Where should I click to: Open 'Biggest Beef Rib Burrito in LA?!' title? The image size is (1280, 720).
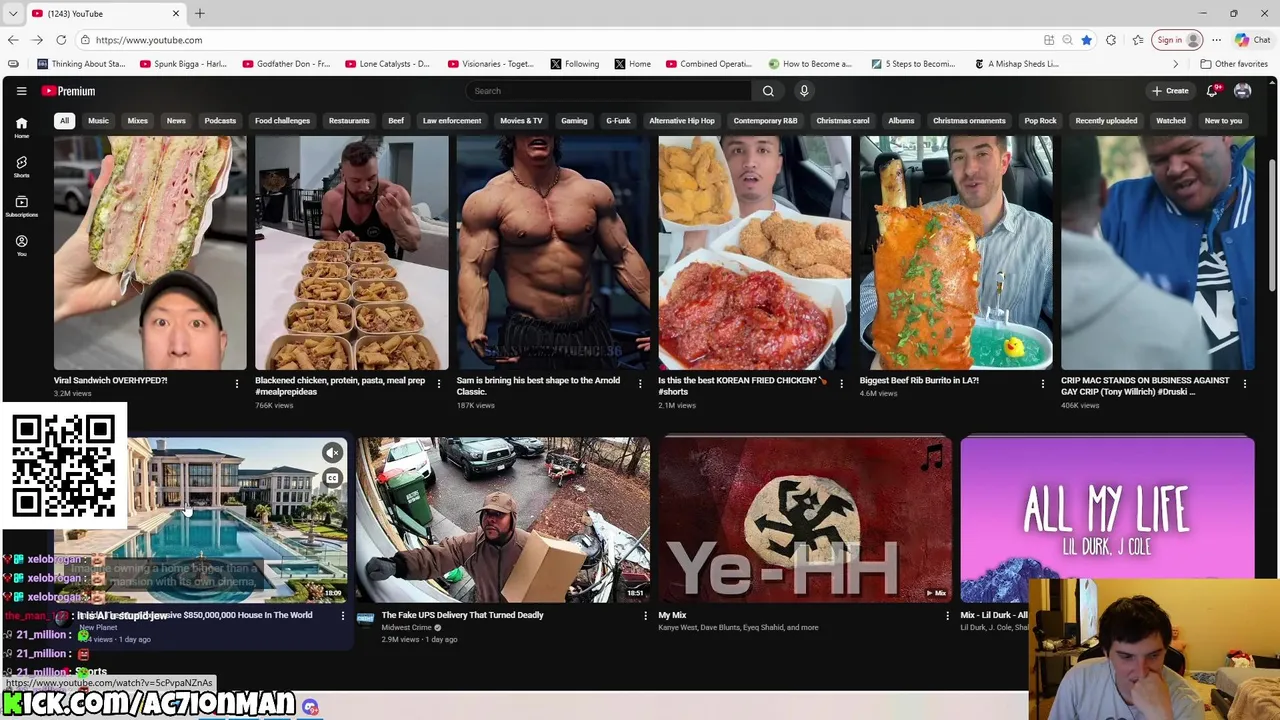point(919,380)
